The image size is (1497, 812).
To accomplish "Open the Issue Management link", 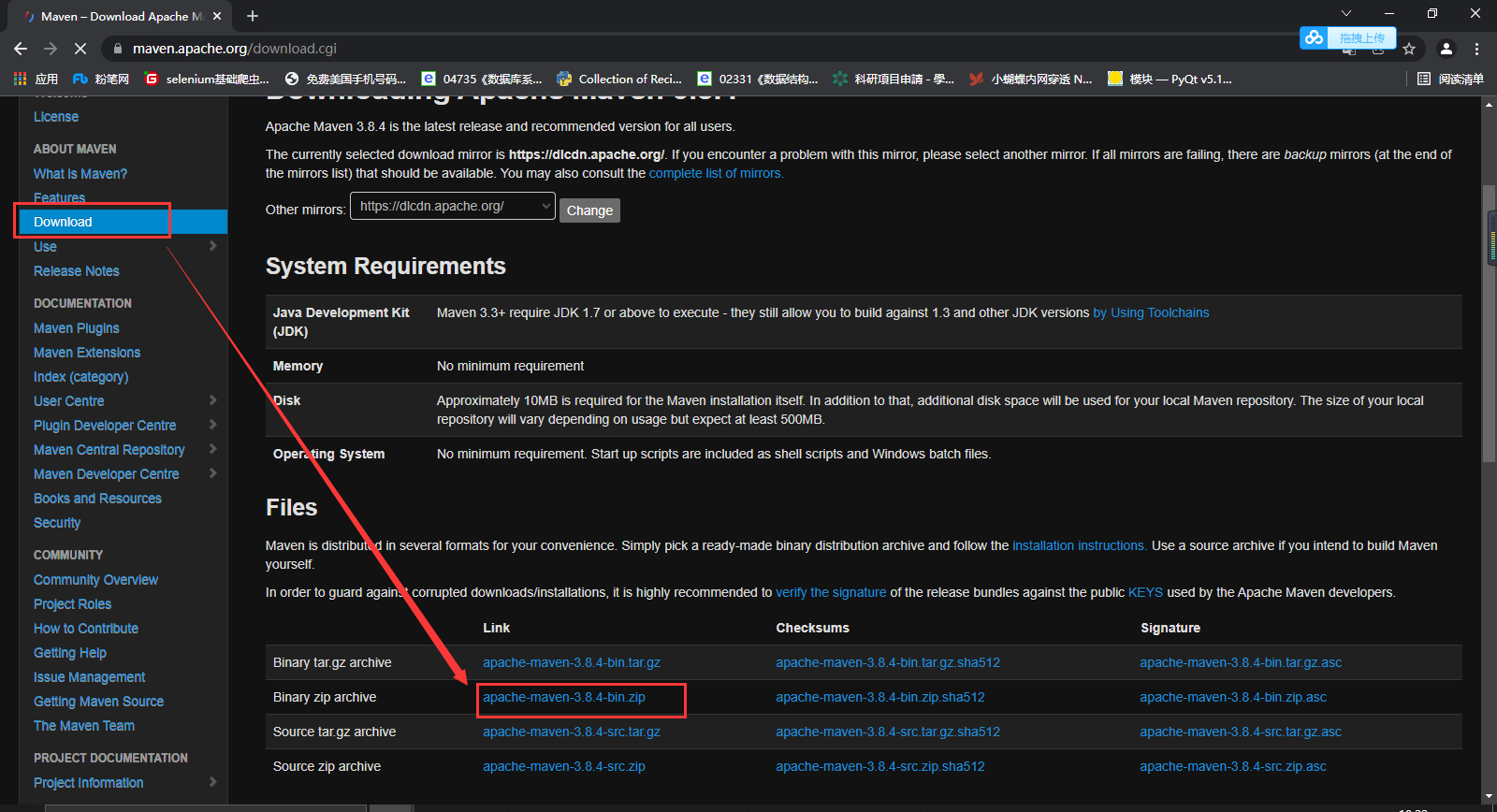I will pyautogui.click(x=90, y=677).
